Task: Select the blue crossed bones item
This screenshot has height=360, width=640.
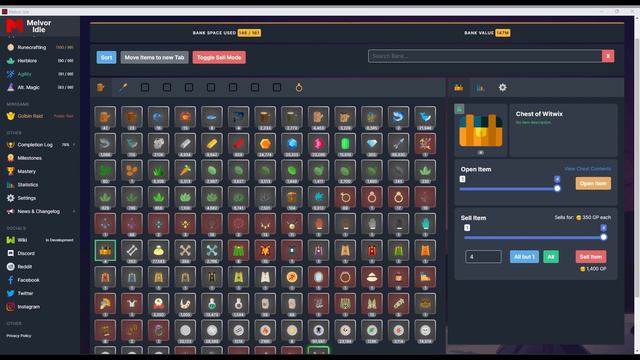Action: tap(212, 251)
